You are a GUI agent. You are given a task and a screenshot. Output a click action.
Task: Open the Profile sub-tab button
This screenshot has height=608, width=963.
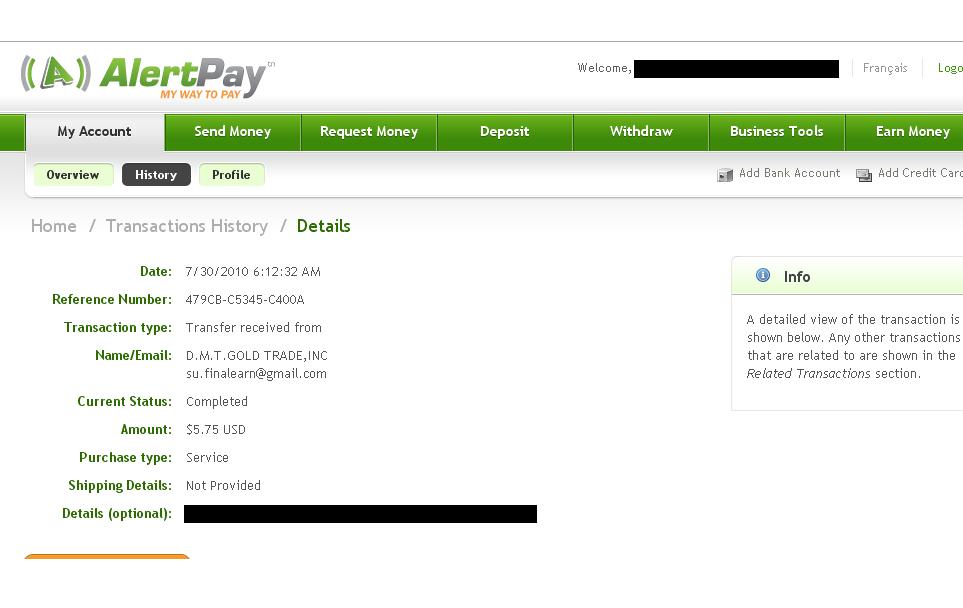[232, 174]
